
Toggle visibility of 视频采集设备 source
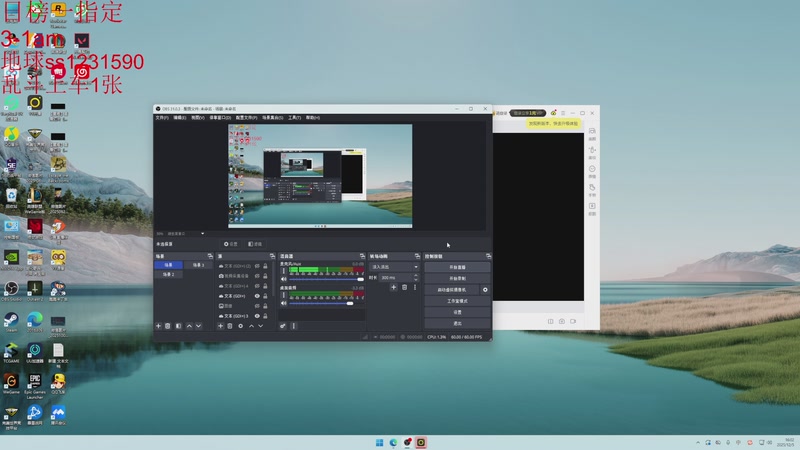(x=257, y=276)
